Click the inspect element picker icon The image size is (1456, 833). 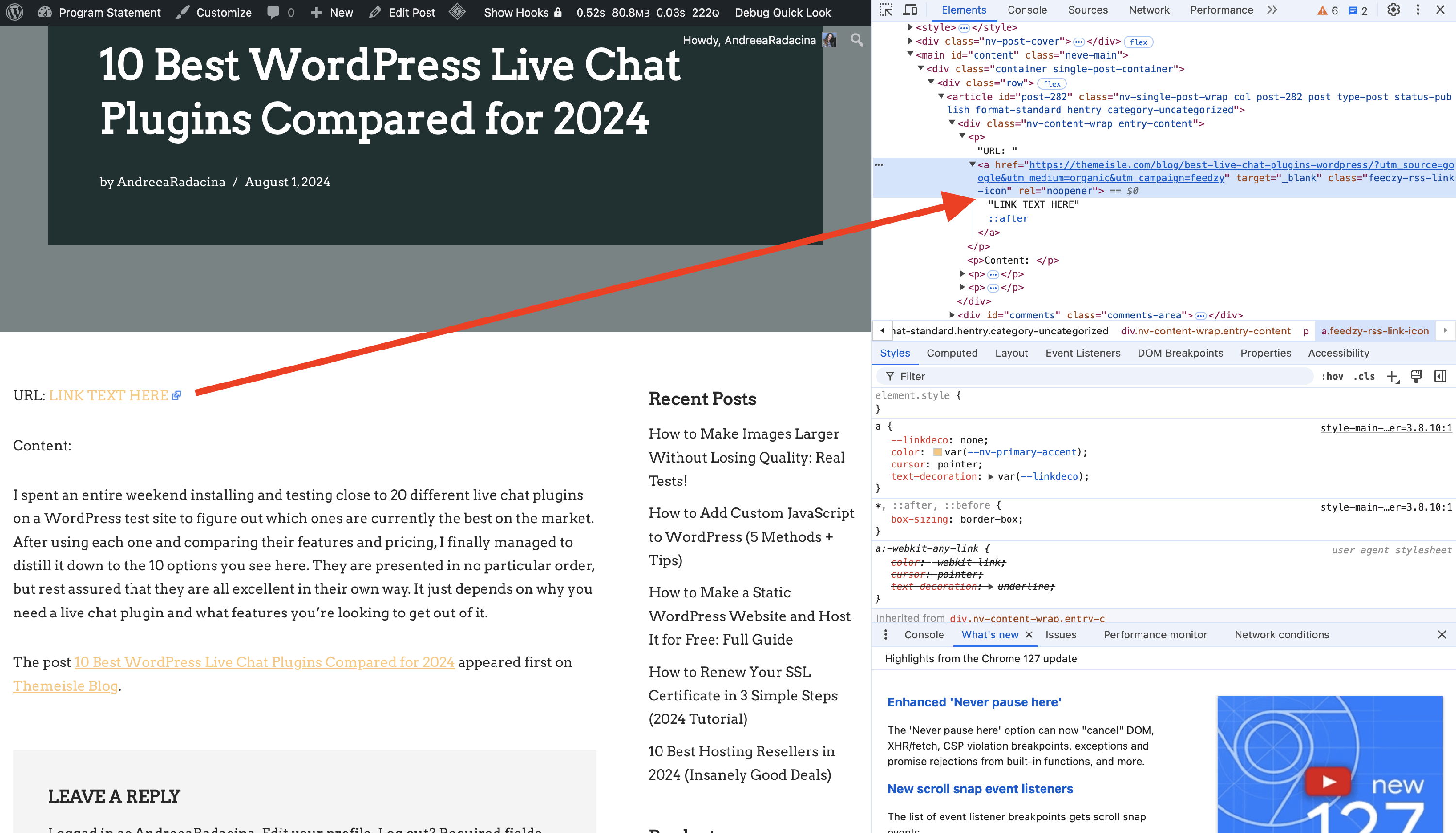click(886, 10)
